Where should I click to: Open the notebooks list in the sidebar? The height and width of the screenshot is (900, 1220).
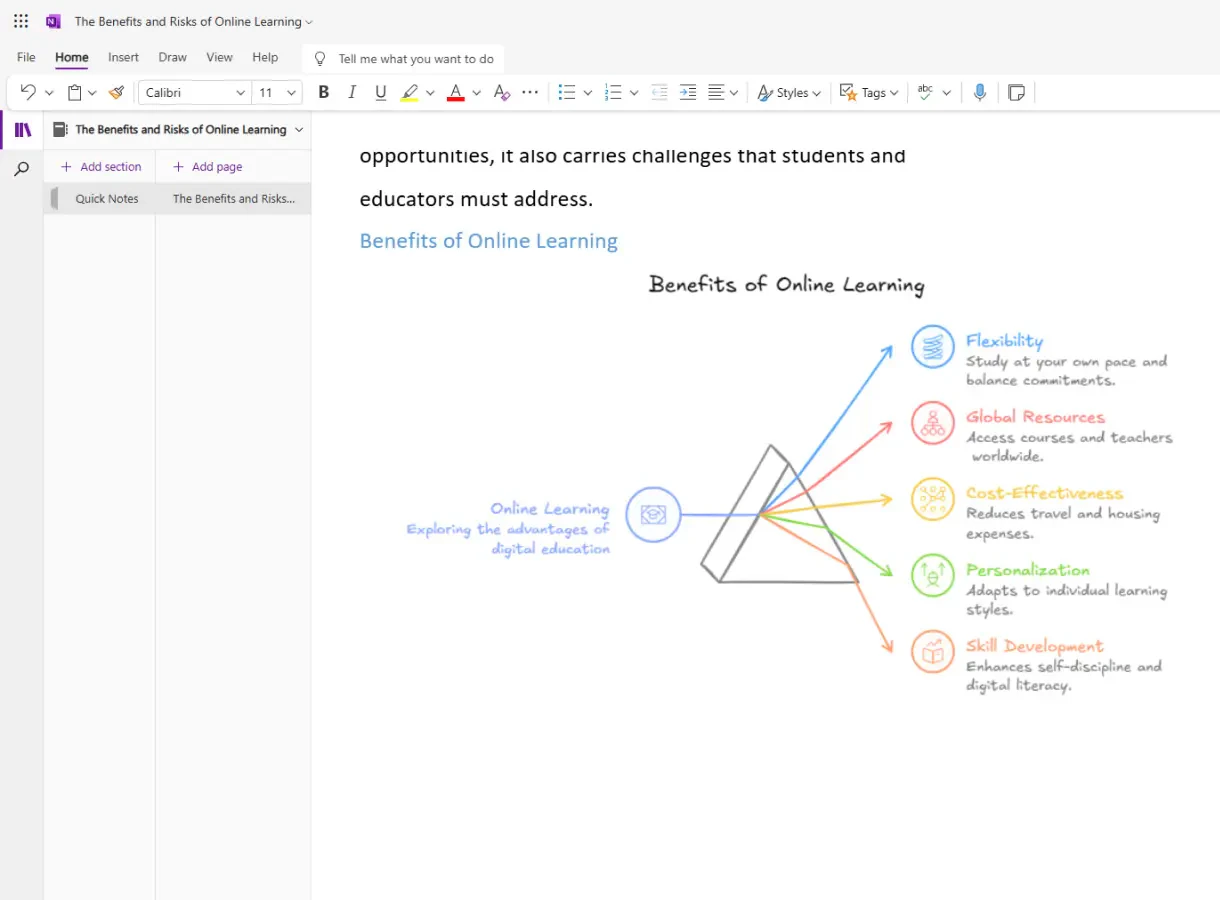pyautogui.click(x=21, y=129)
